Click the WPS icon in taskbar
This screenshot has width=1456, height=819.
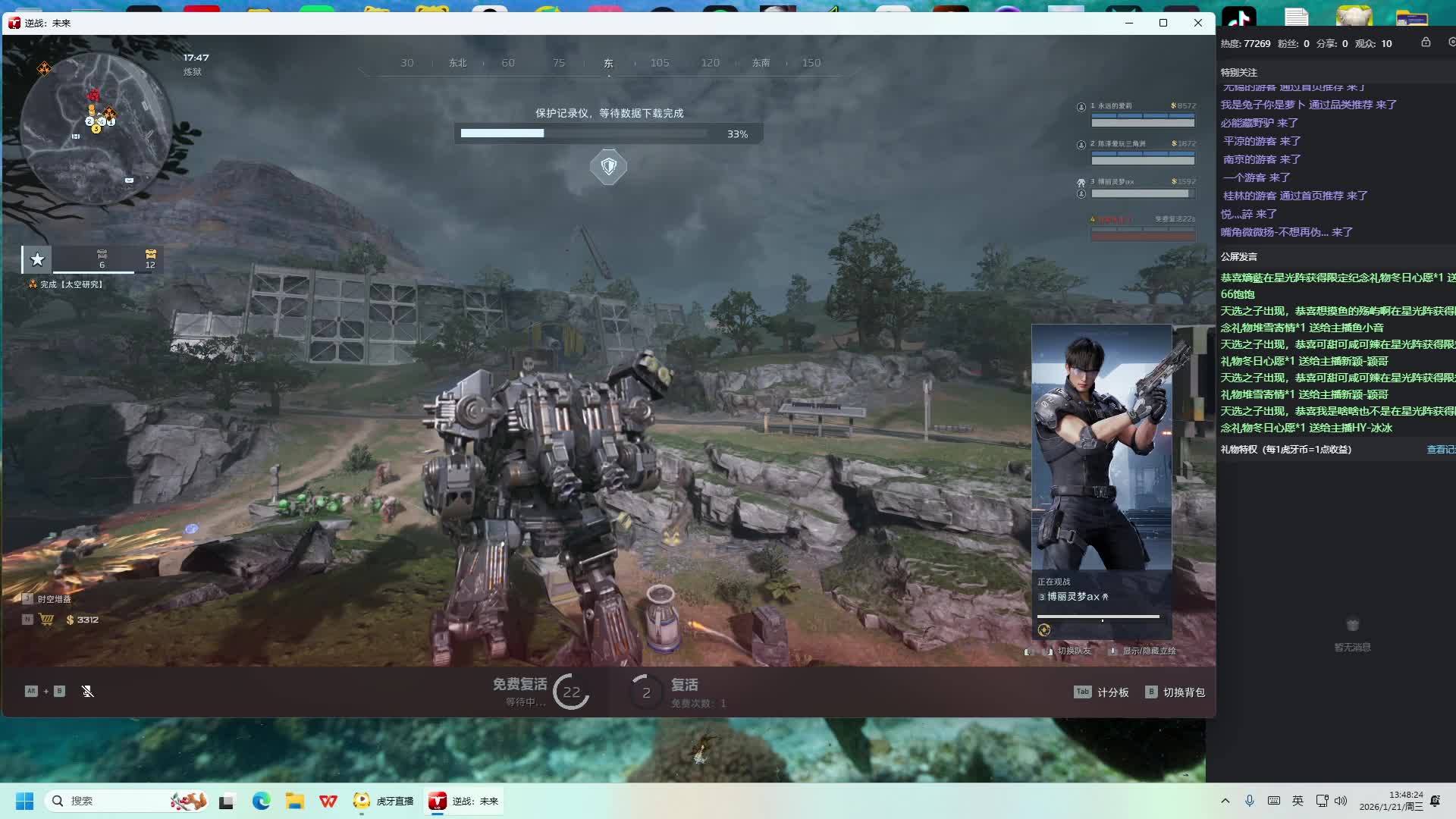coord(328,801)
